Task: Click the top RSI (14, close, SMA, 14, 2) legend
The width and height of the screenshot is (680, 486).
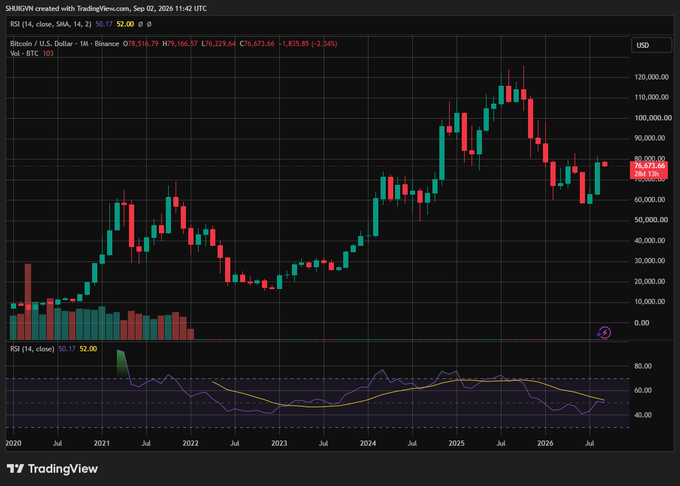Action: [51, 24]
